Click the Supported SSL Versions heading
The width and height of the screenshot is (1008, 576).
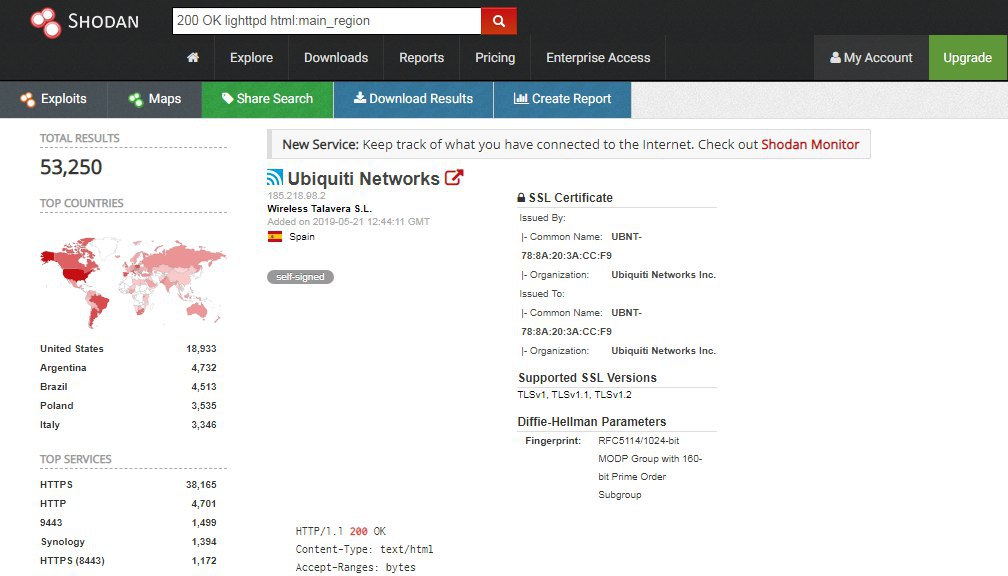pyautogui.click(x=588, y=378)
